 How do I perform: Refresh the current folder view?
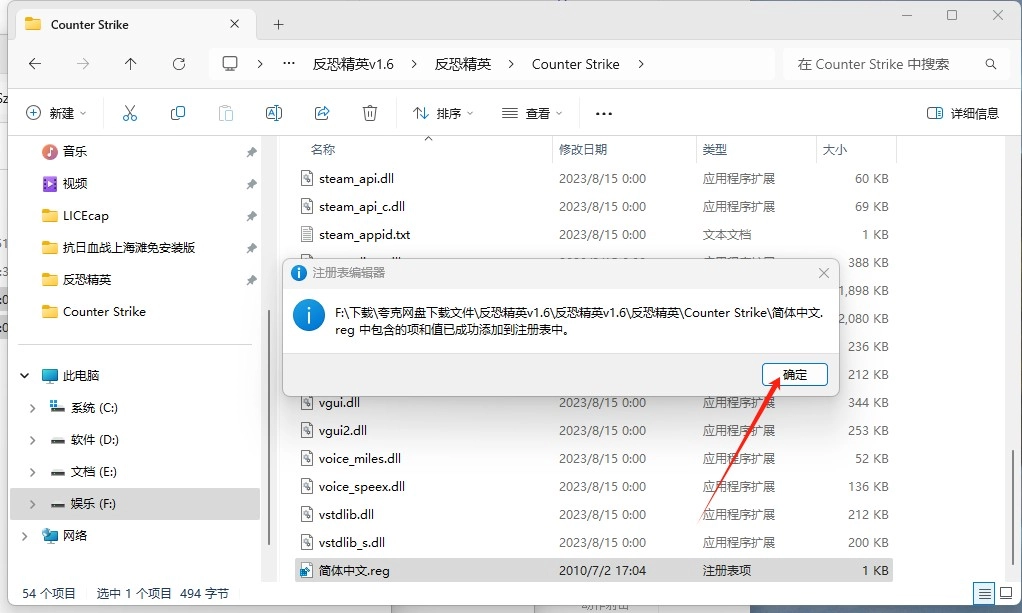179,64
